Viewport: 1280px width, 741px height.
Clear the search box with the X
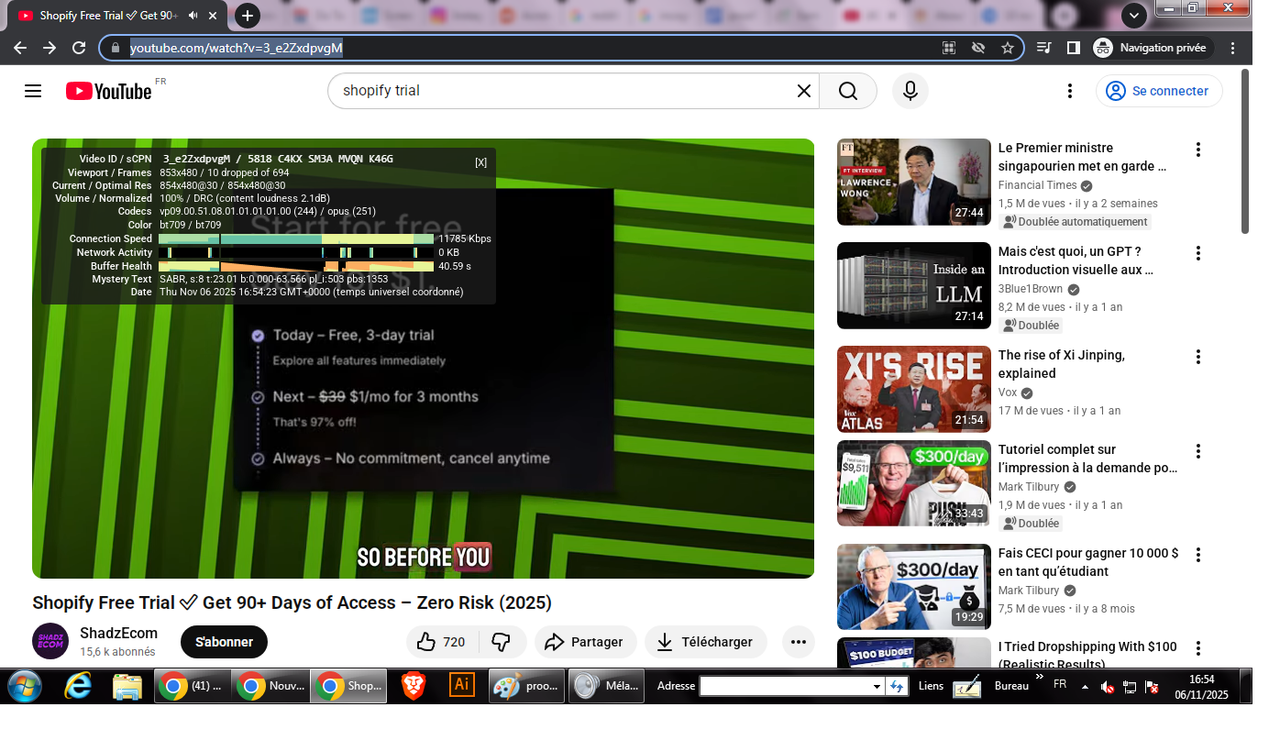[x=804, y=91]
